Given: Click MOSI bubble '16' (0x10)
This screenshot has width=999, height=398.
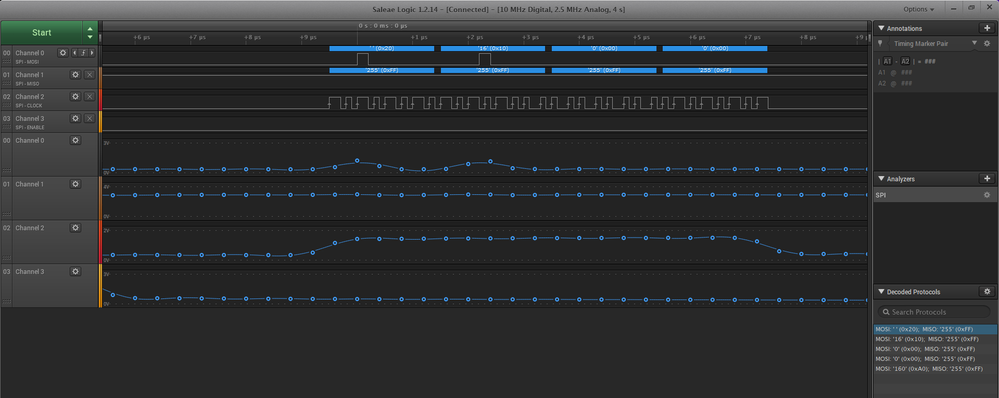Looking at the screenshot, I should coord(493,48).
